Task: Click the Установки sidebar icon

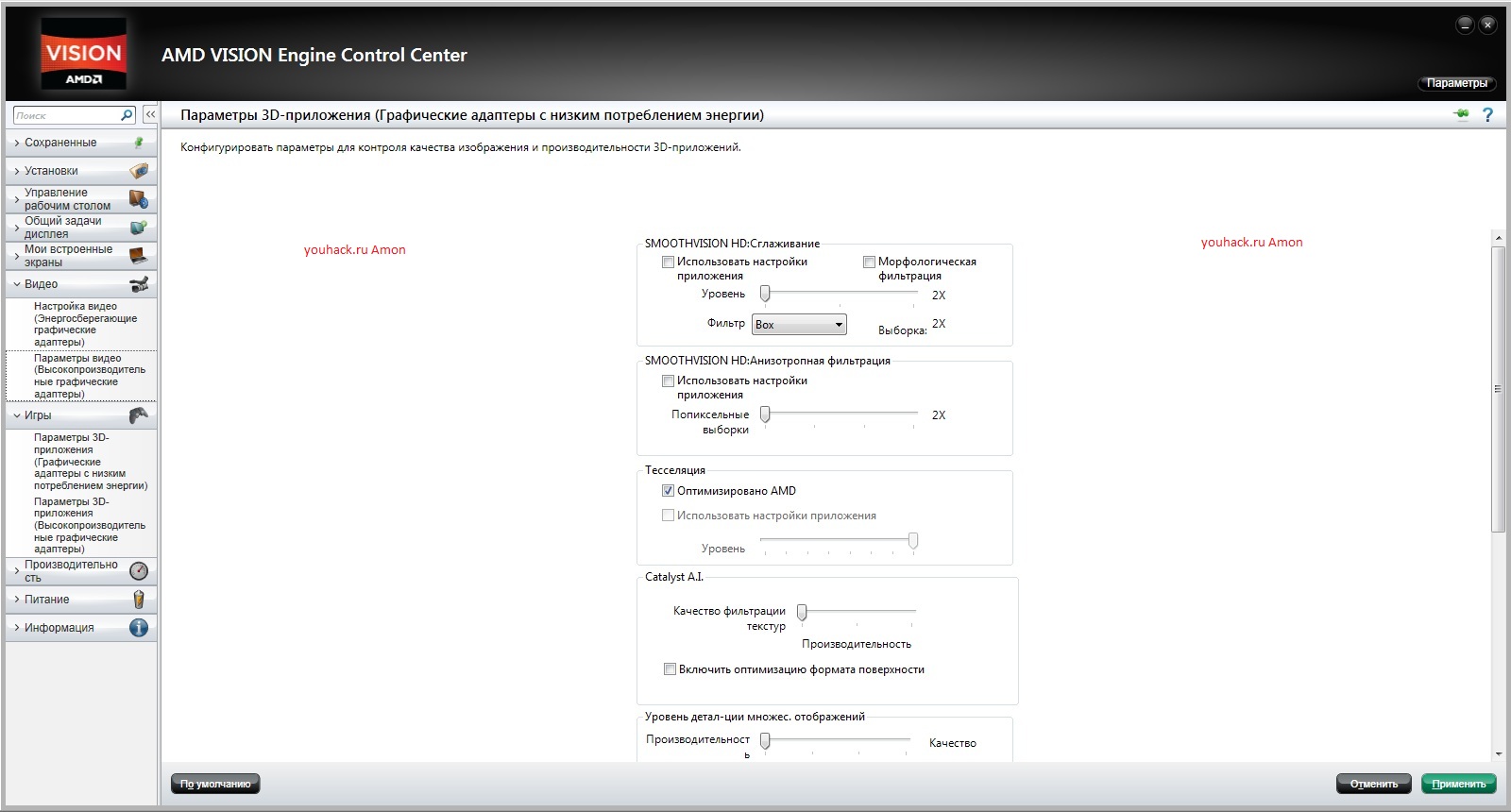Action: pos(139,171)
